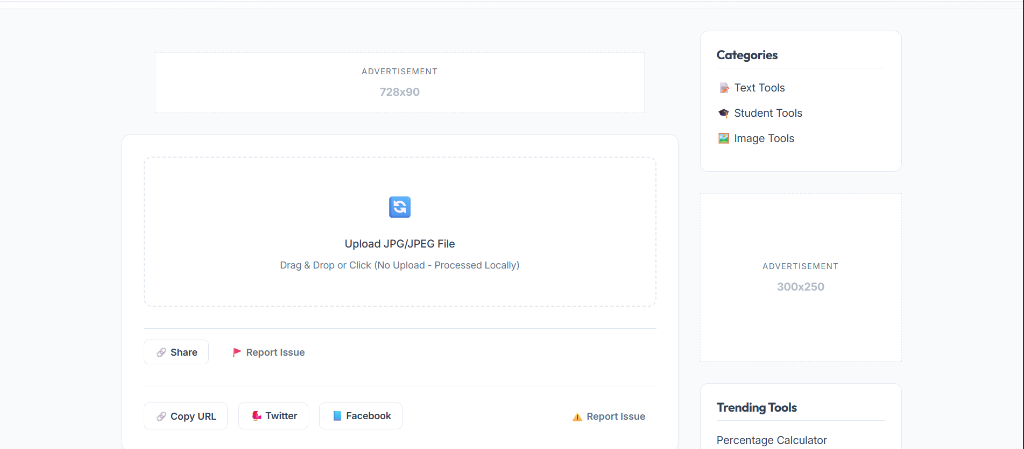1024x449 pixels.
Task: Click the Facebook book icon
Action: click(x=337, y=416)
